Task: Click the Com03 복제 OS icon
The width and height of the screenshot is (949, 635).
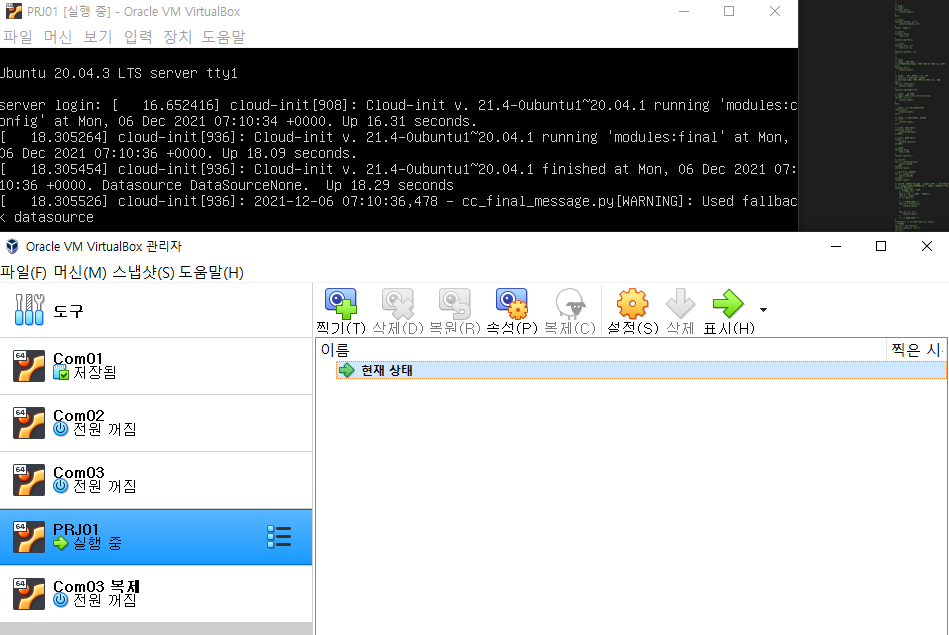Action: tap(29, 594)
